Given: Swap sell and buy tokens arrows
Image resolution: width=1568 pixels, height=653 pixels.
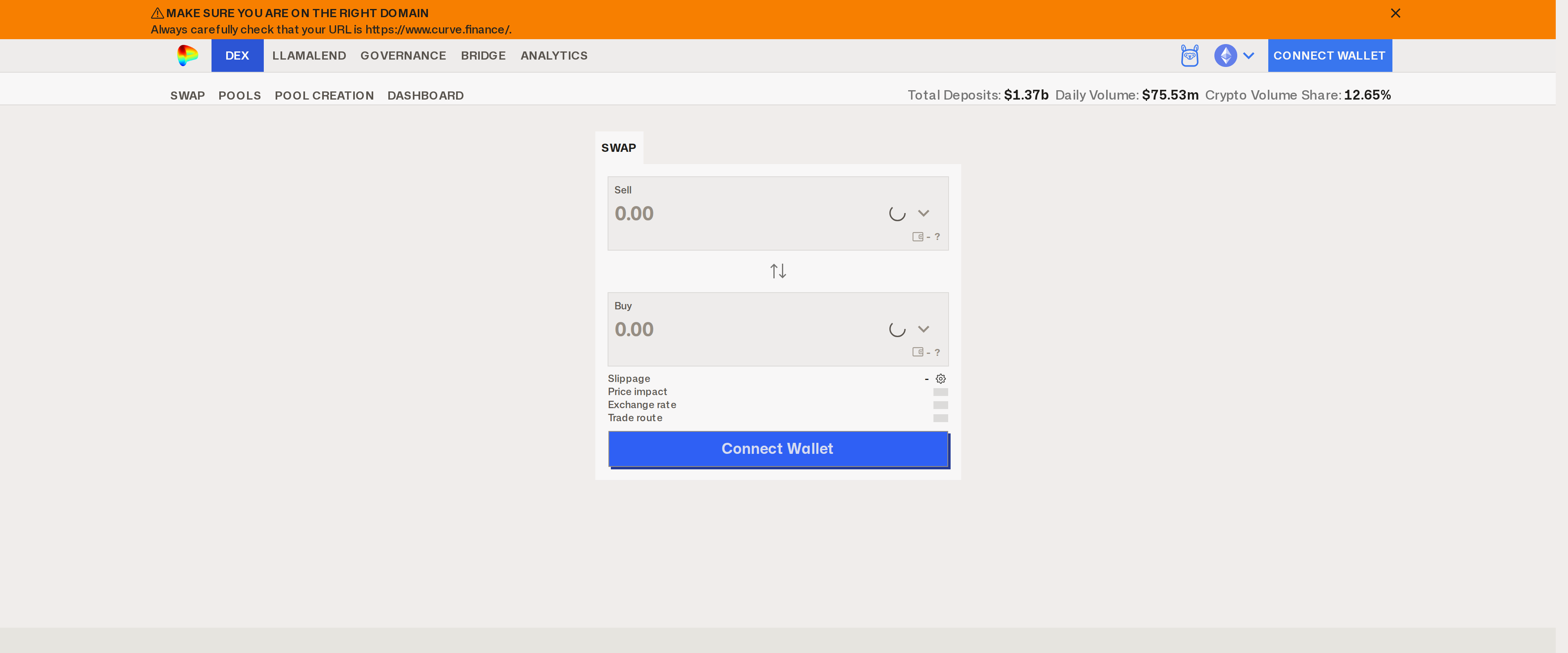Looking at the screenshot, I should pyautogui.click(x=778, y=271).
